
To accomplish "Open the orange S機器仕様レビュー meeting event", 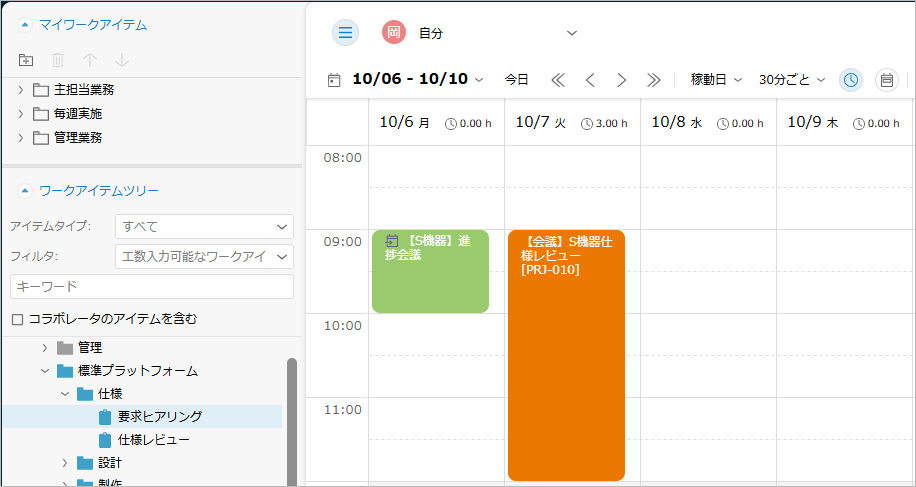I will pyautogui.click(x=566, y=355).
